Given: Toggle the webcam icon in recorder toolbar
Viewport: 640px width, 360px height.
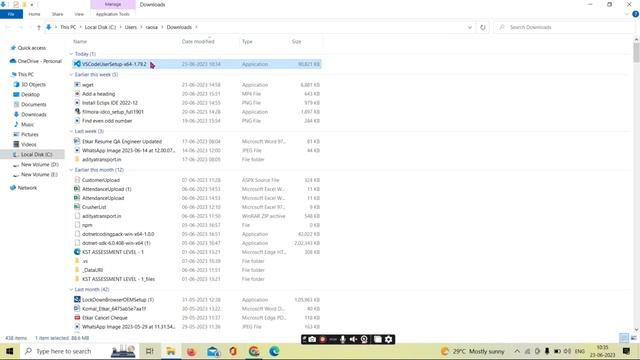Looking at the screenshot, I should coord(364,339).
